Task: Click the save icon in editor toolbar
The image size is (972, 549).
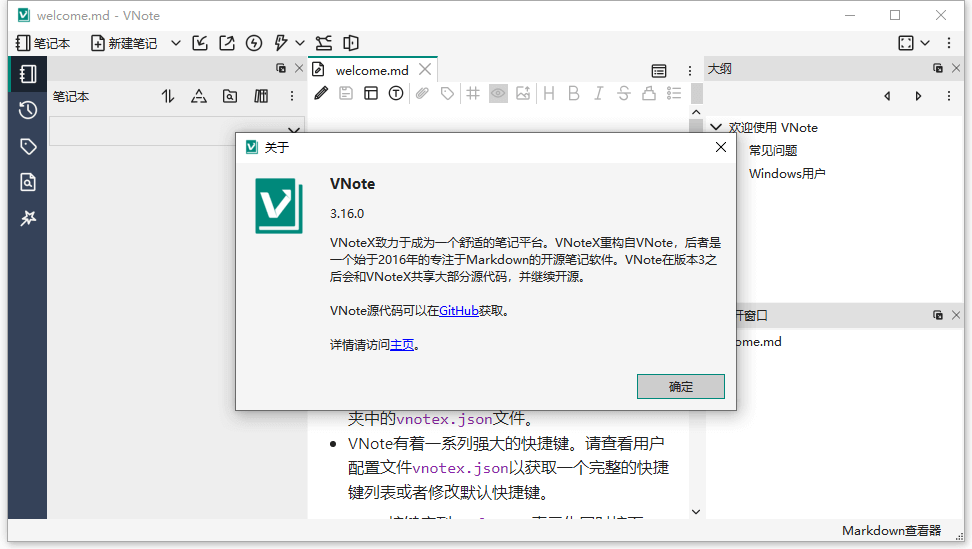Action: (x=346, y=94)
